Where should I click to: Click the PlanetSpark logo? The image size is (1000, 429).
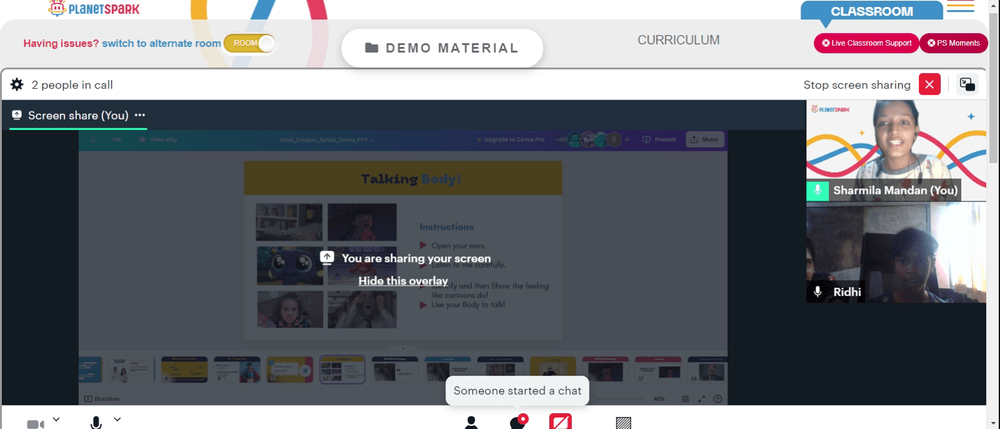[93, 8]
